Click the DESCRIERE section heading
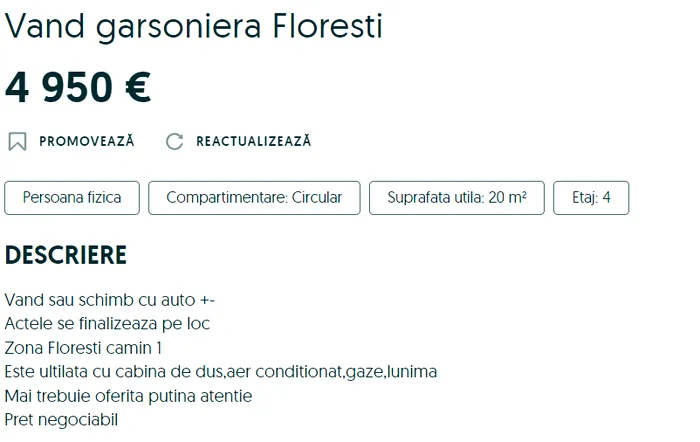The image size is (700, 442). pos(66,255)
